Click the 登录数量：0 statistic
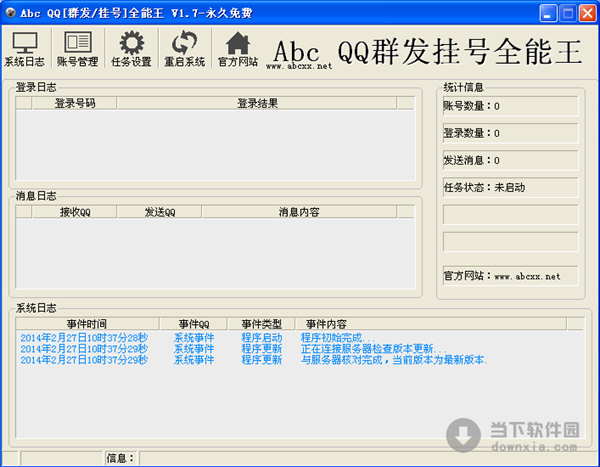 click(x=510, y=133)
